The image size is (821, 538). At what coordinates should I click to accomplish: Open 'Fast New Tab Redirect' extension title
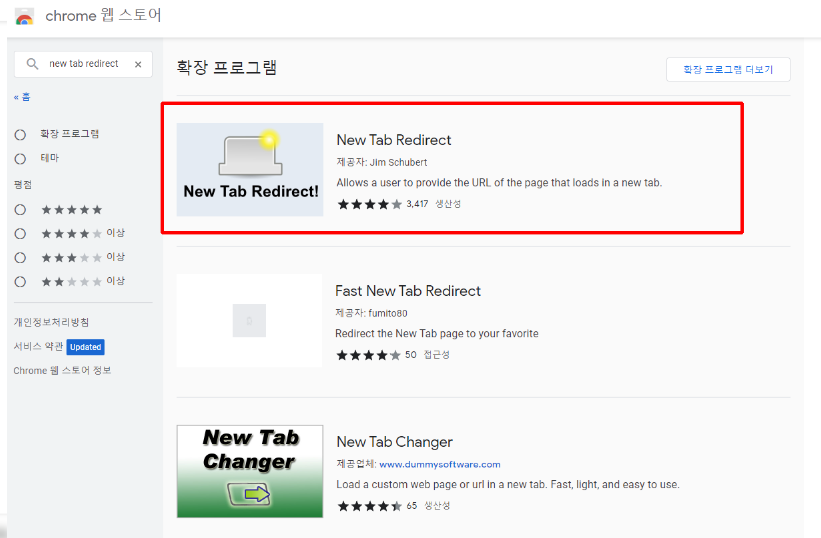pyautogui.click(x=408, y=291)
